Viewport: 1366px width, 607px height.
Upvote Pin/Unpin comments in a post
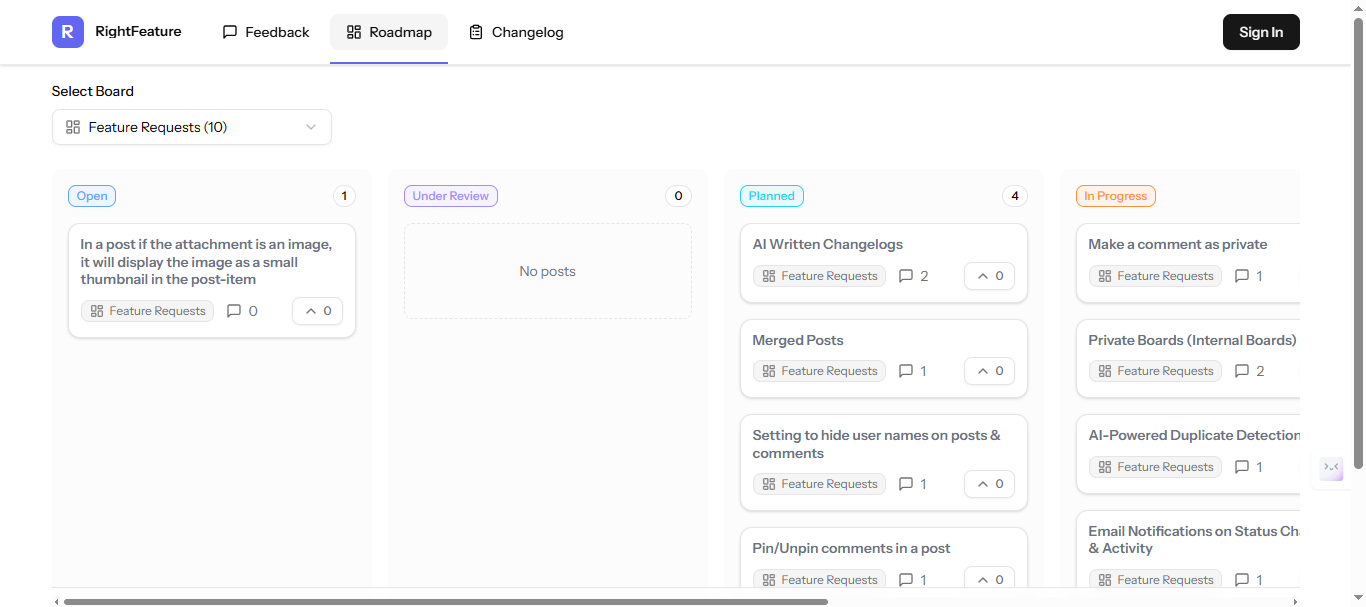[988, 580]
